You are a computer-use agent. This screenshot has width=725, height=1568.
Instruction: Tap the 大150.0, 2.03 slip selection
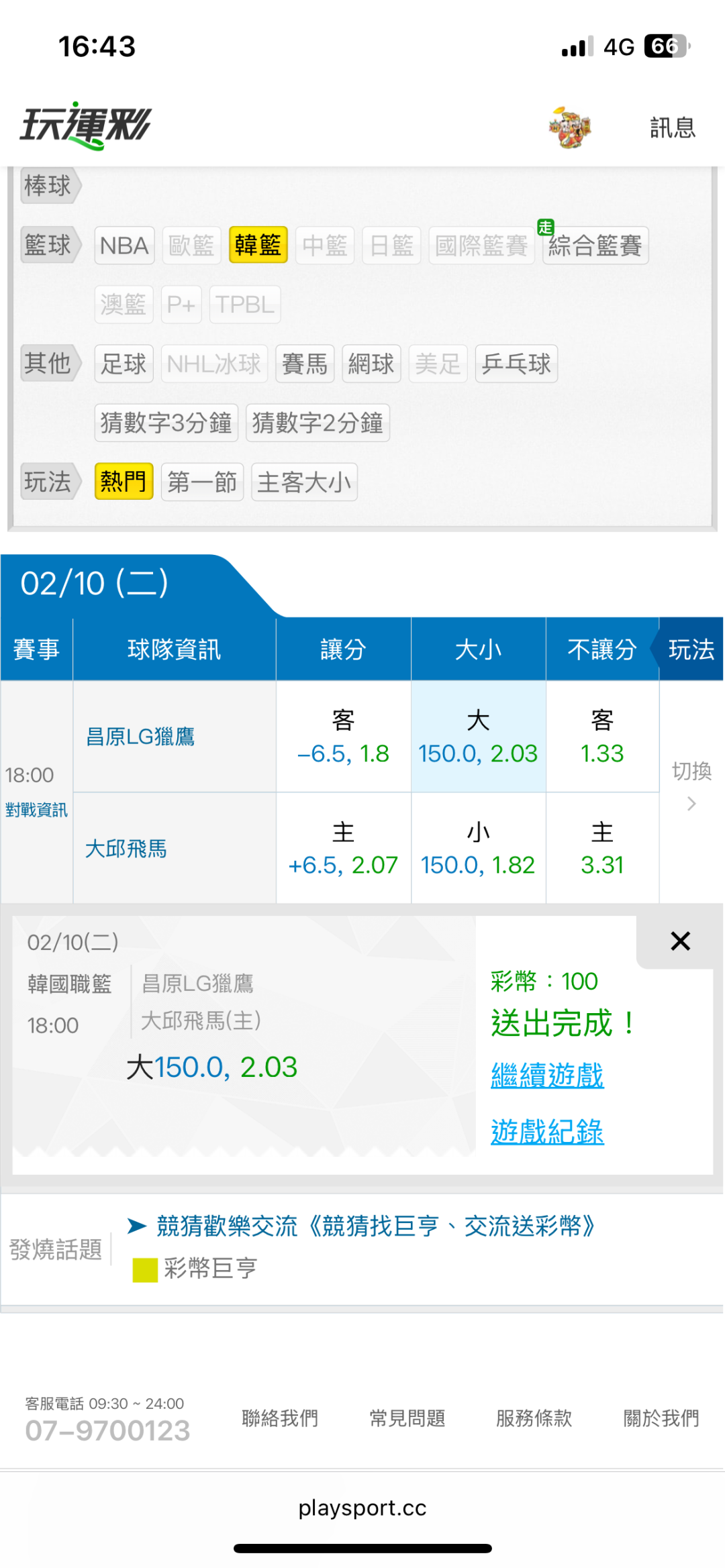[x=211, y=1067]
